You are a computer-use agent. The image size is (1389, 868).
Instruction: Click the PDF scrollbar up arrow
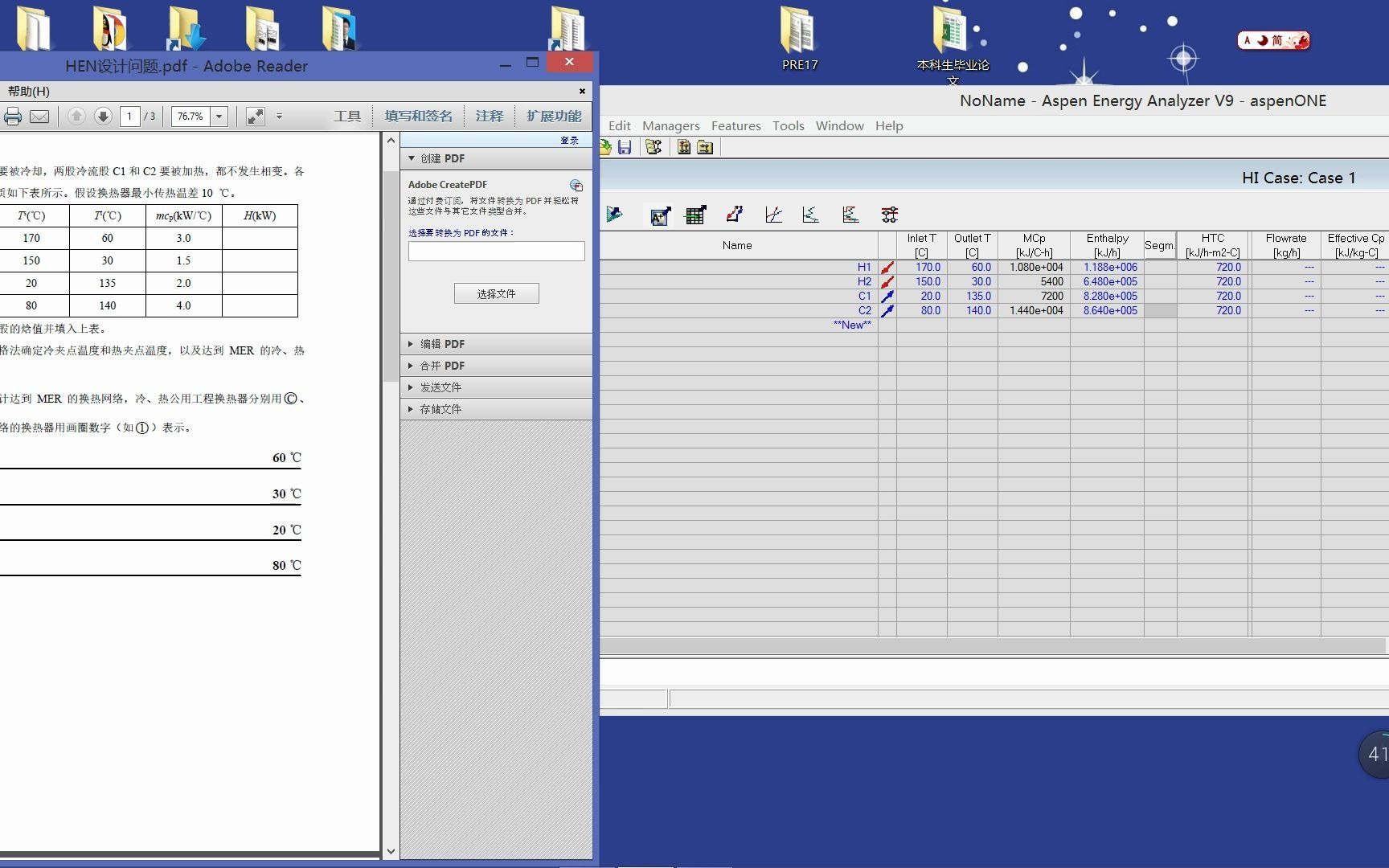tap(391, 141)
